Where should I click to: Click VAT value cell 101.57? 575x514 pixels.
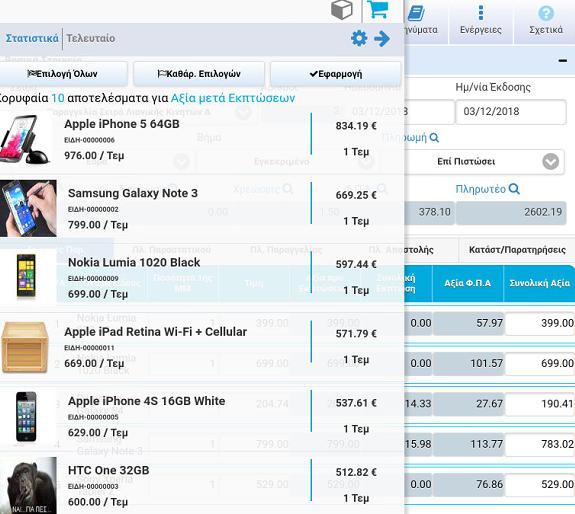point(469,364)
